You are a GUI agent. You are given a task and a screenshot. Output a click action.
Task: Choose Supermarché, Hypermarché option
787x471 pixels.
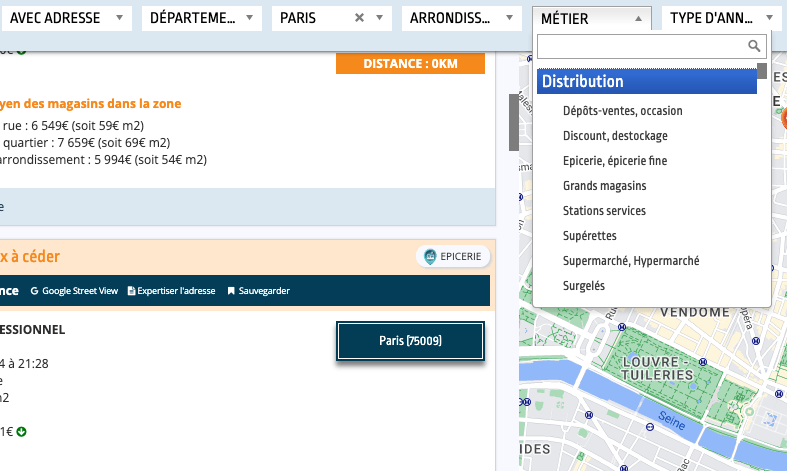pos(631,261)
